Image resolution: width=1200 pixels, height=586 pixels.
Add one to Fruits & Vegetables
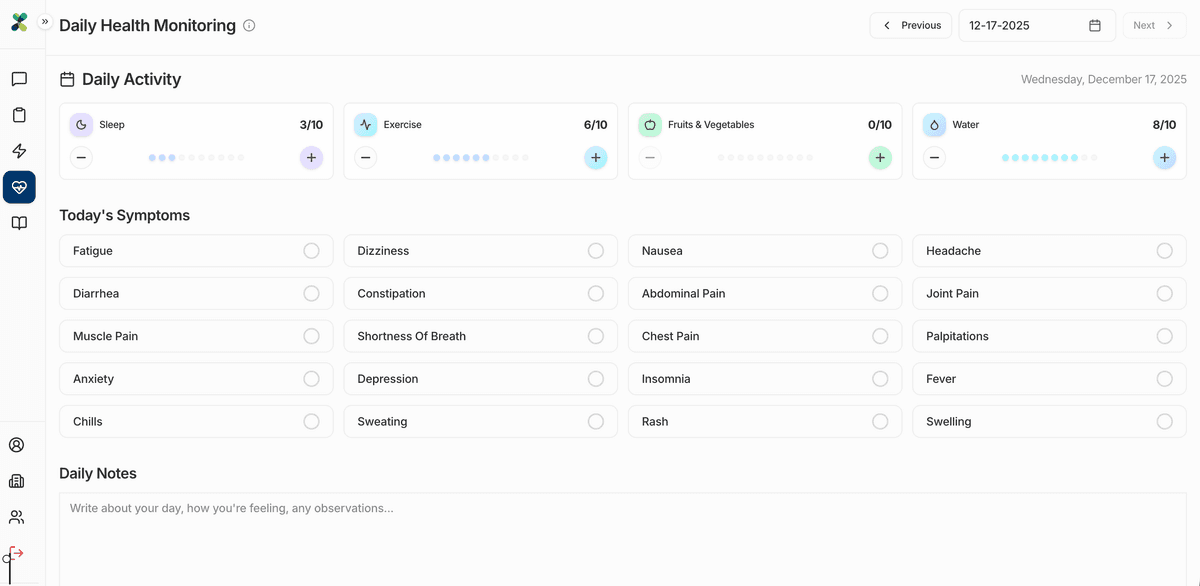click(879, 158)
